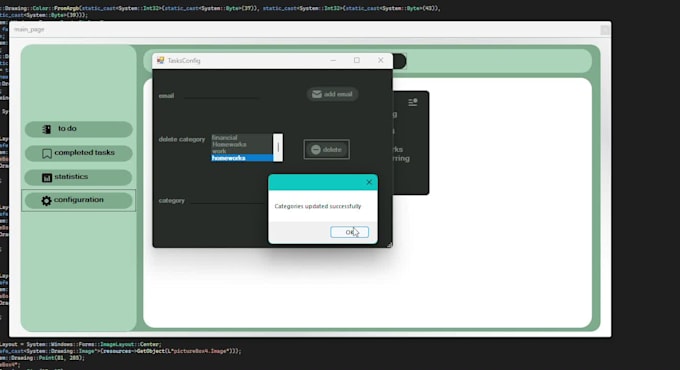
Task: Click the category list scrollbar
Action: pyautogui.click(x=278, y=147)
